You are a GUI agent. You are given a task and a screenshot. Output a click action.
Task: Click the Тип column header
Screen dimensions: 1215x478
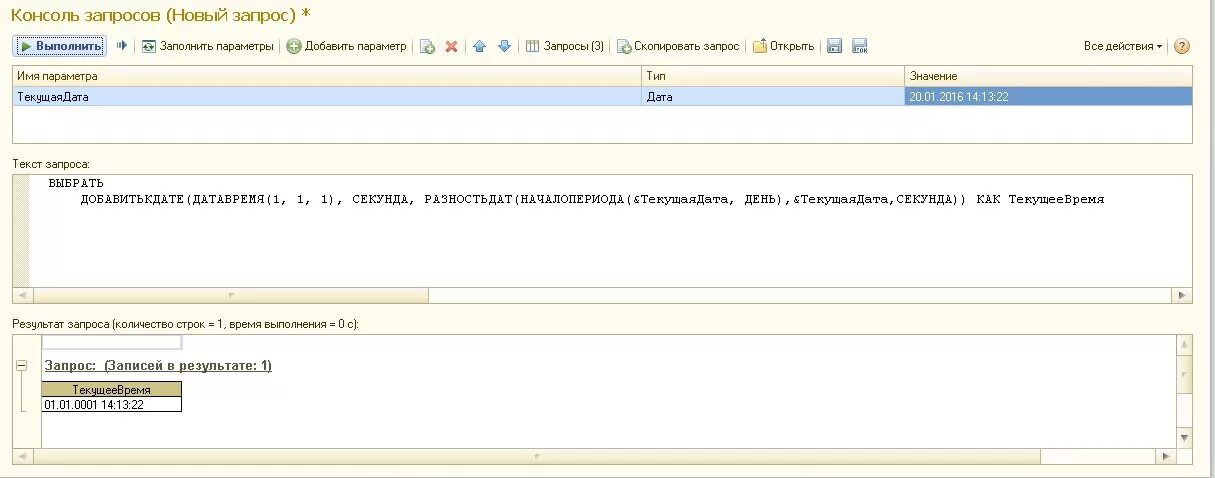point(773,76)
